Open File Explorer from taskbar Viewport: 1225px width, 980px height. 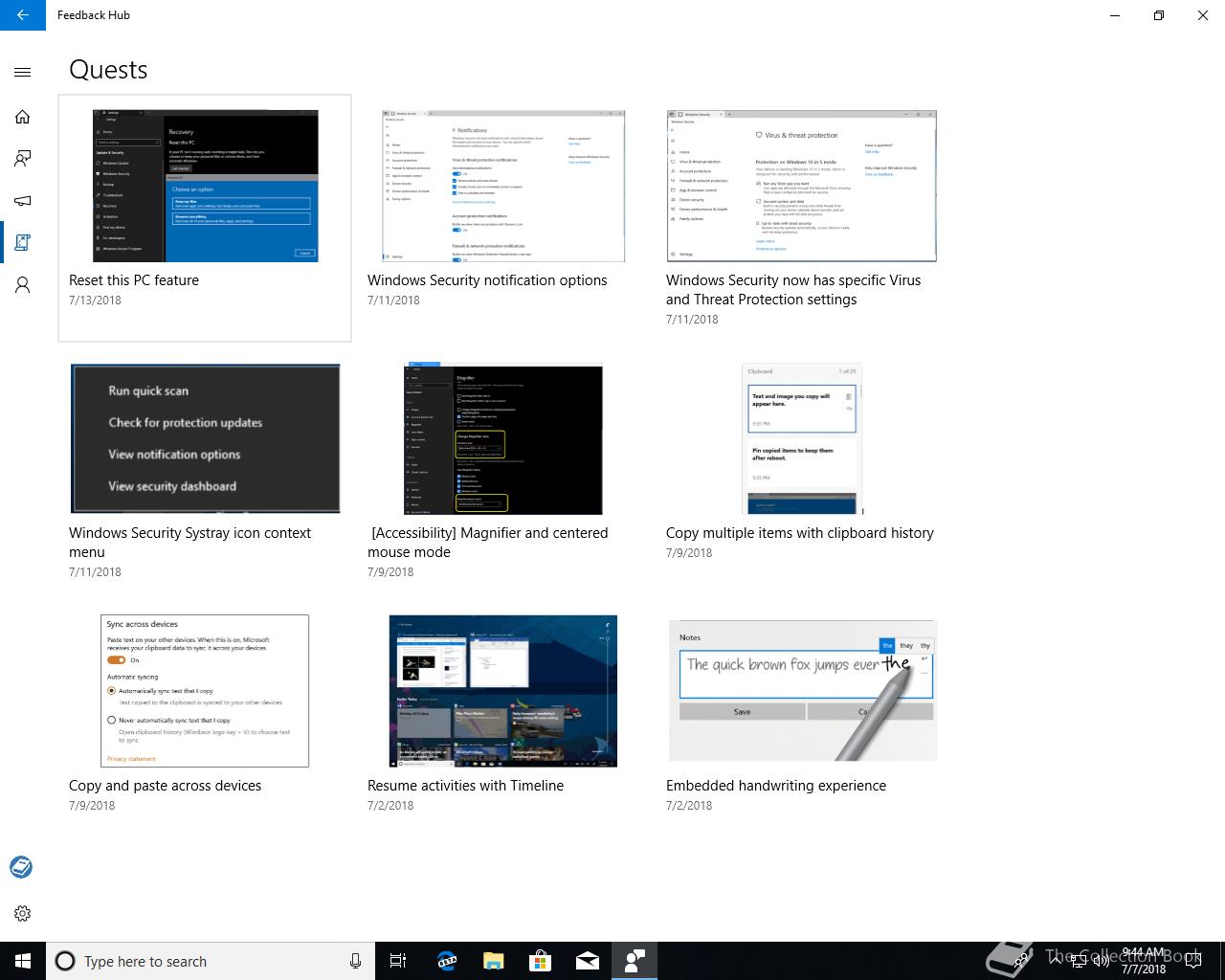pos(493,961)
